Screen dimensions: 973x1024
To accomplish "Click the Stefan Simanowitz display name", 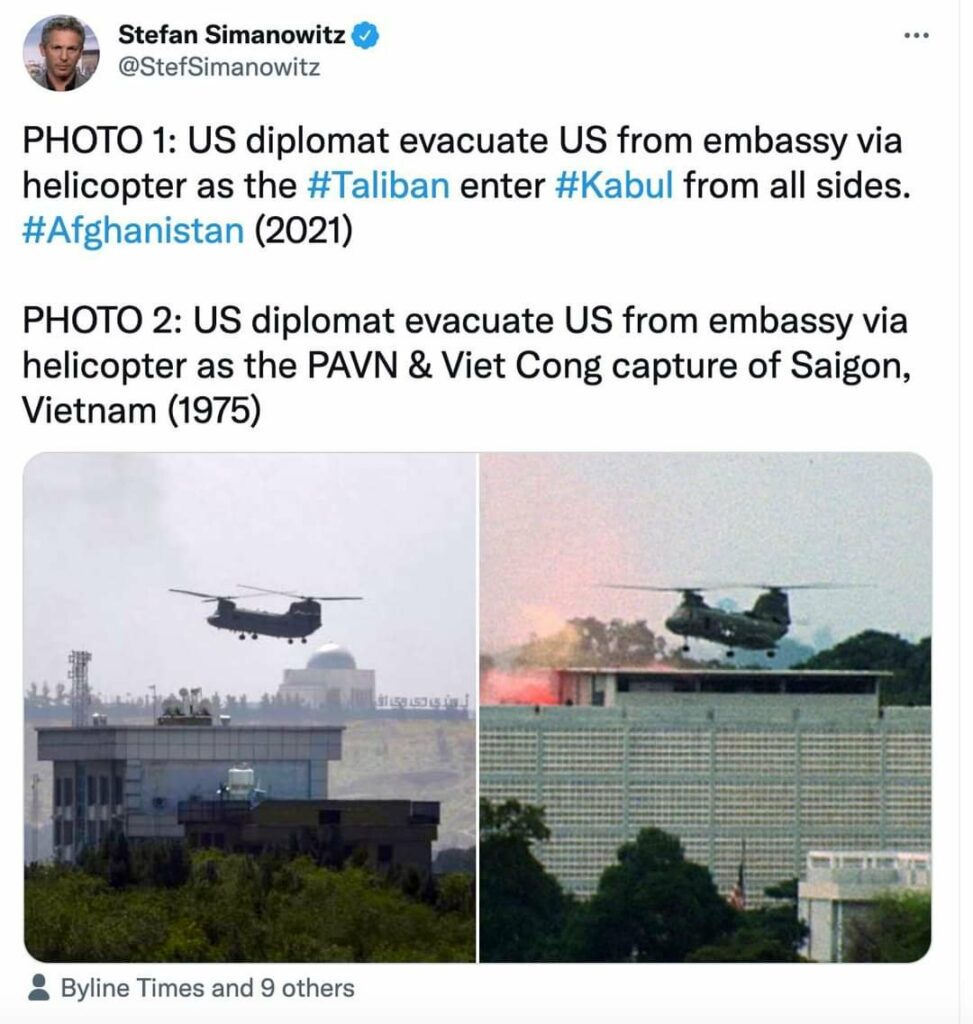I will tap(232, 35).
